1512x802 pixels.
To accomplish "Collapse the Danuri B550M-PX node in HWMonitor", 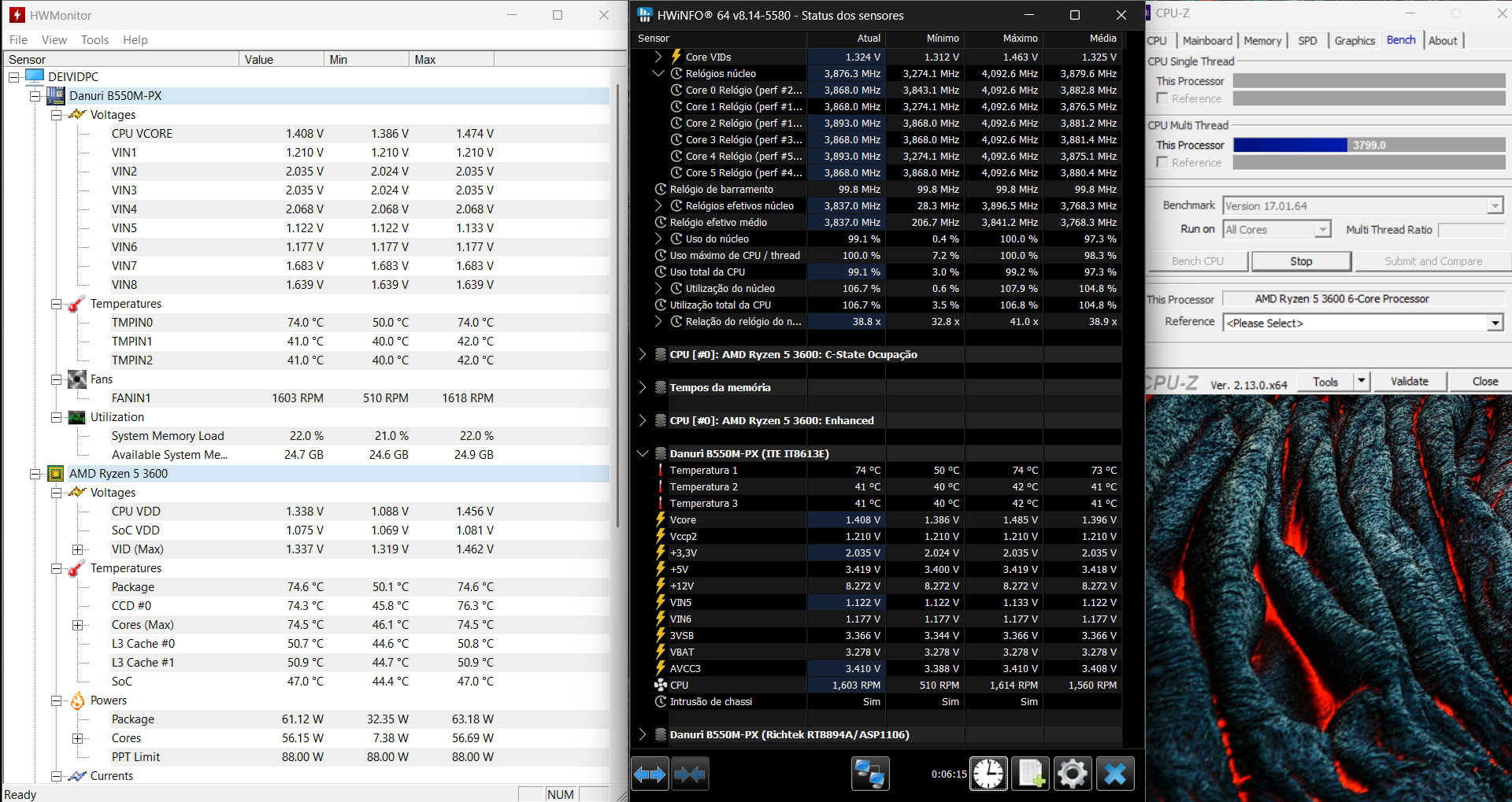I will [x=35, y=96].
